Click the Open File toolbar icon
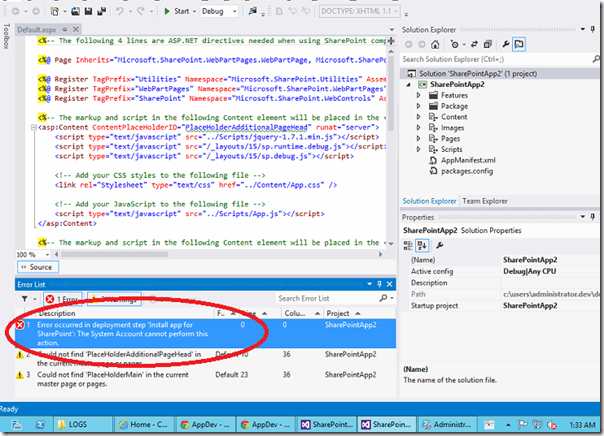The image size is (604, 436). [76, 12]
